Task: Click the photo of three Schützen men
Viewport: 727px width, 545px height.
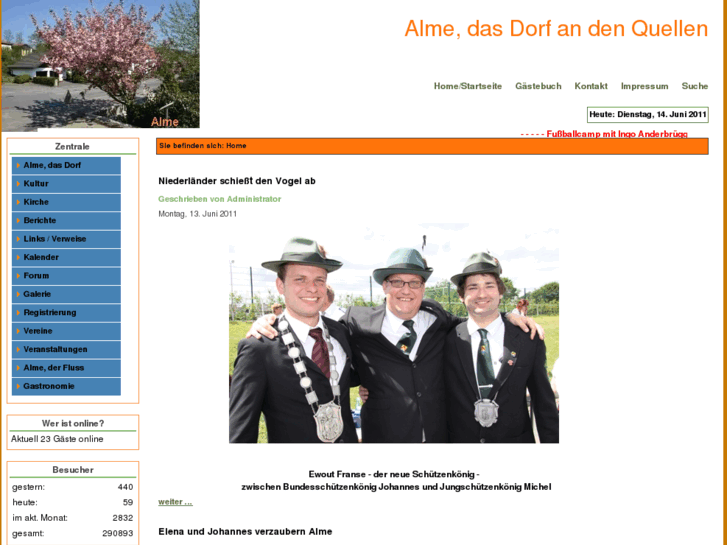Action: click(x=394, y=335)
